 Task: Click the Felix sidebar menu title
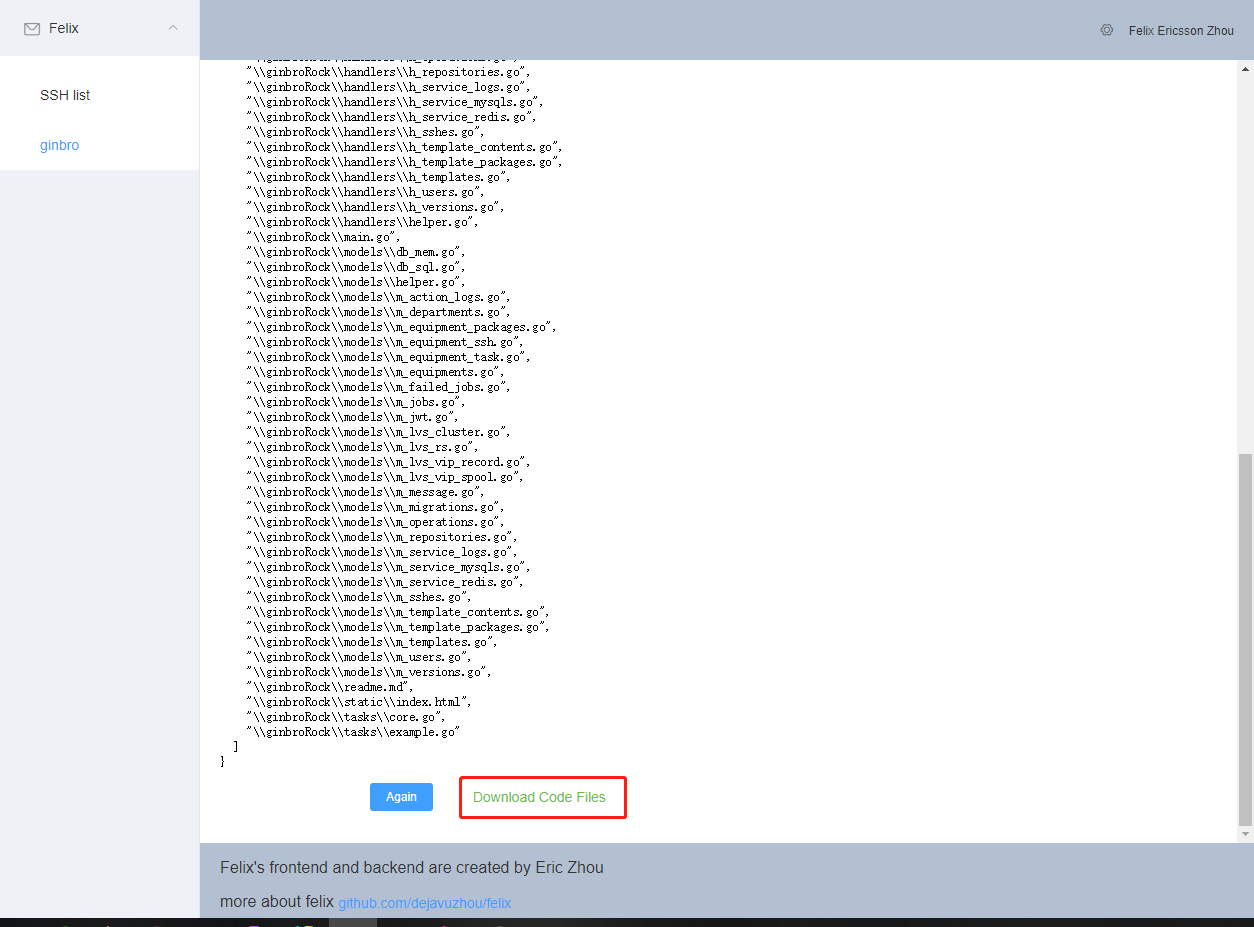point(64,29)
